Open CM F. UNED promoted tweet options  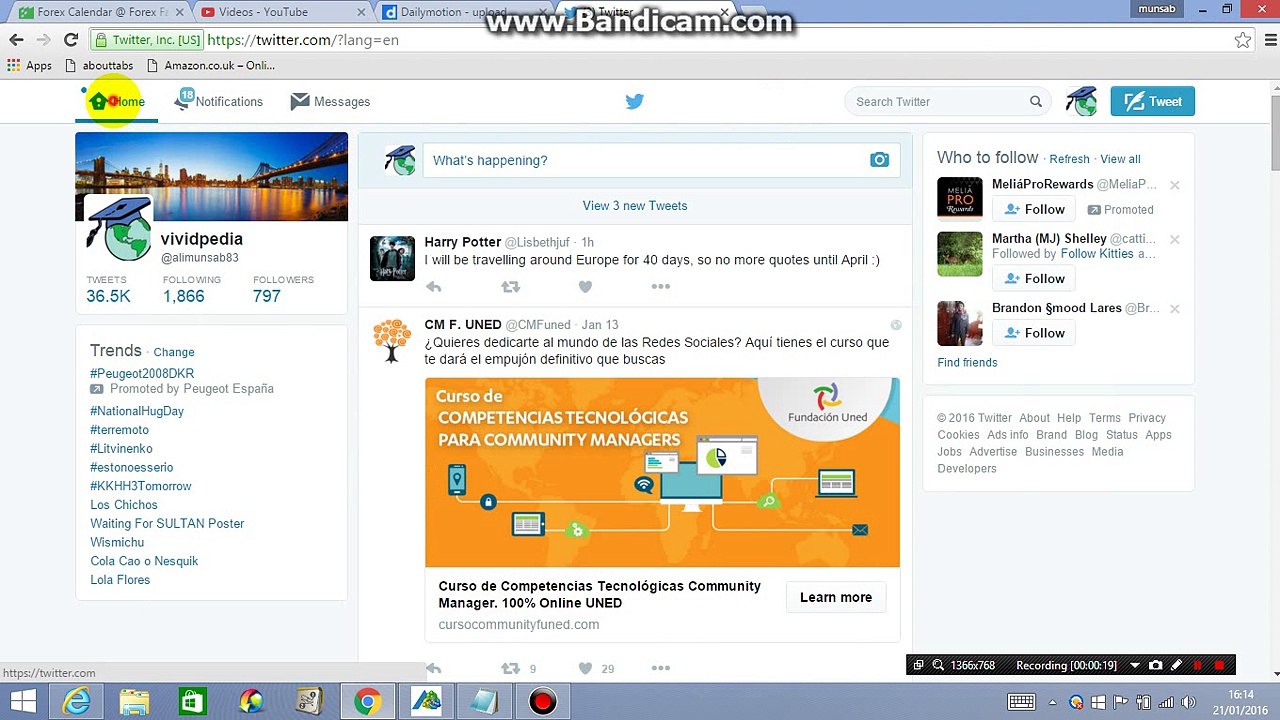tap(896, 325)
